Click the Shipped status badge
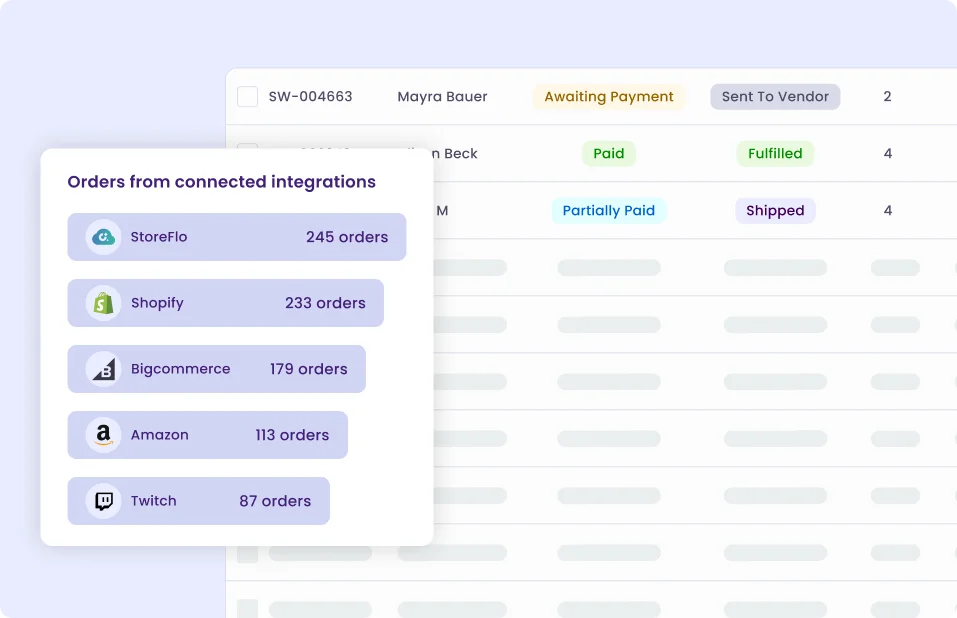The image size is (957, 618). pyautogui.click(x=775, y=210)
